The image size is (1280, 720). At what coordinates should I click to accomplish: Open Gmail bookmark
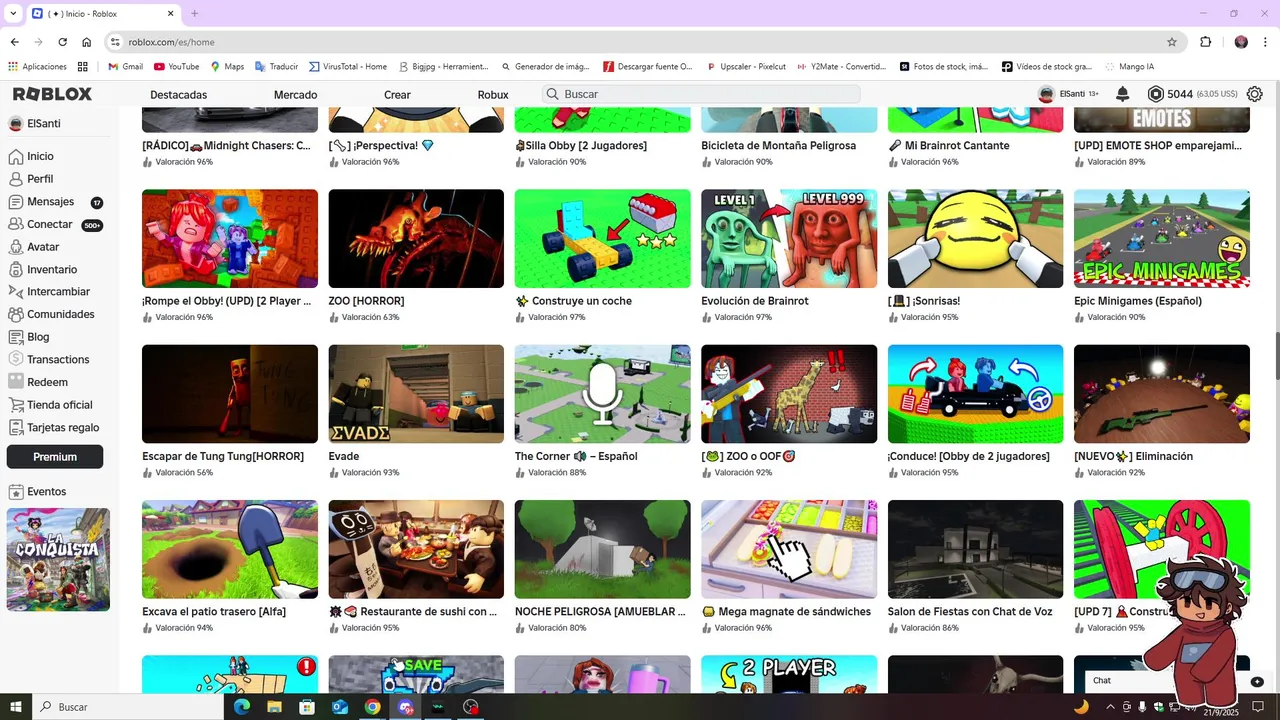[x=125, y=67]
